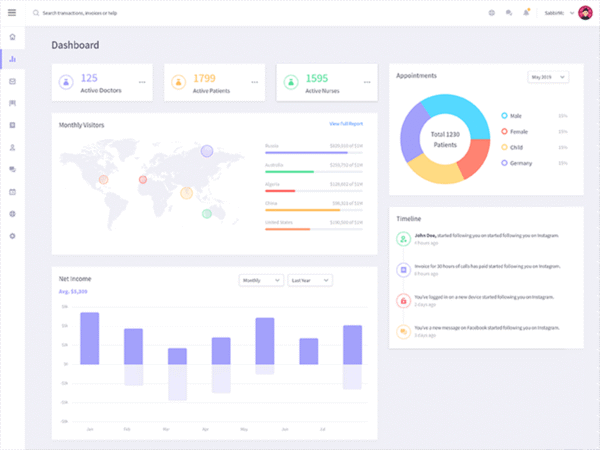Open Active Doctors card options menu
Image resolution: width=600 pixels, height=450 pixels.
(x=142, y=82)
